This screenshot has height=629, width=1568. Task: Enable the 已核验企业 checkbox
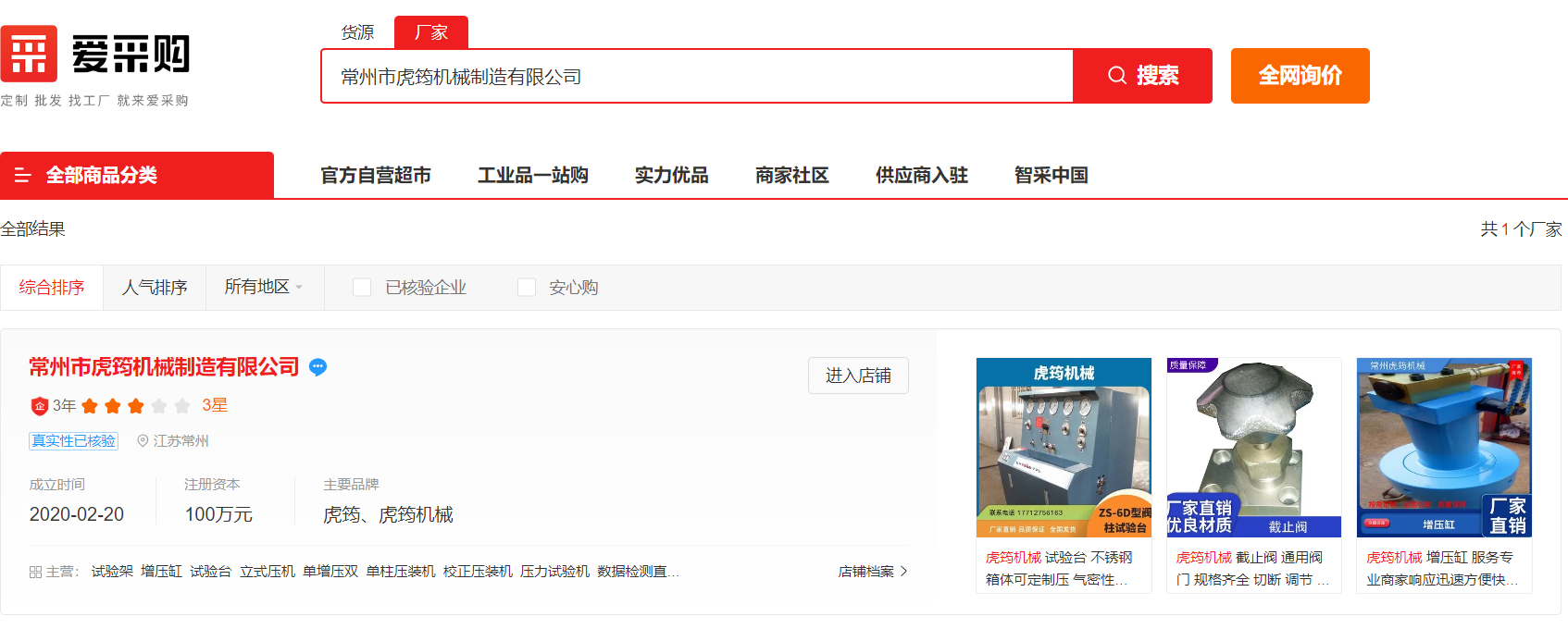click(x=362, y=288)
